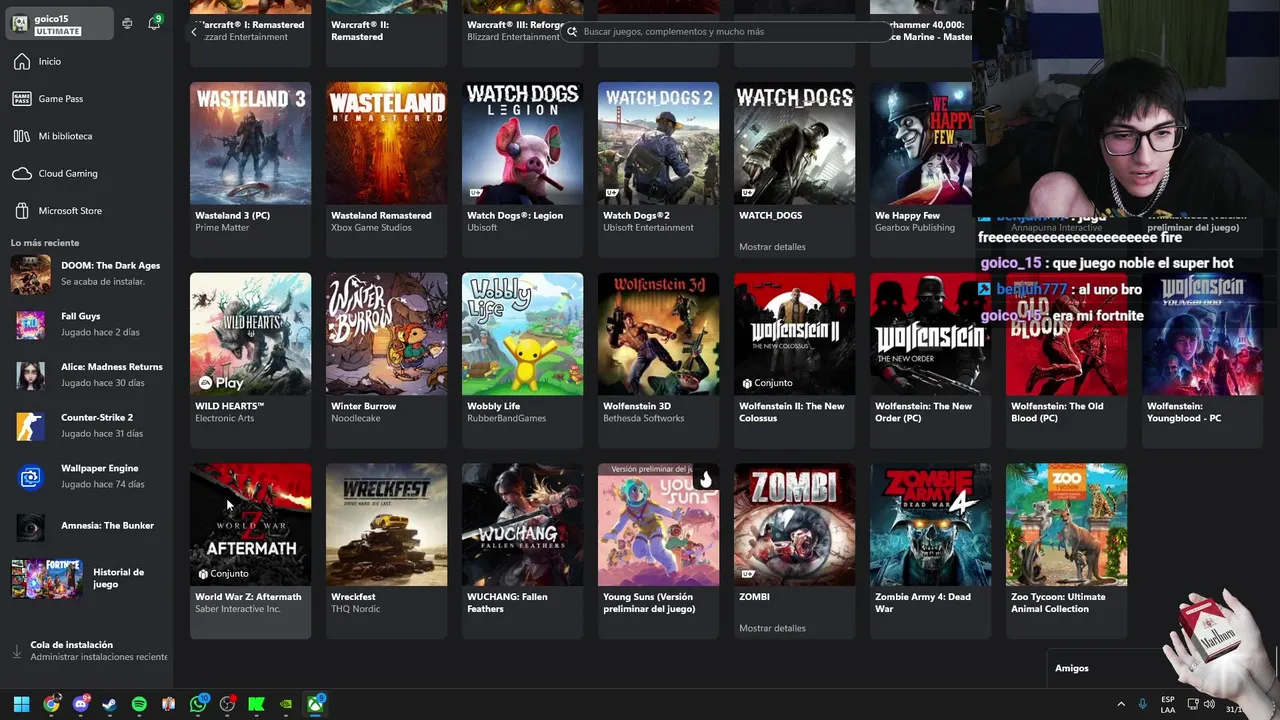Open Steam from taskbar
The image size is (1280, 720).
click(x=109, y=704)
